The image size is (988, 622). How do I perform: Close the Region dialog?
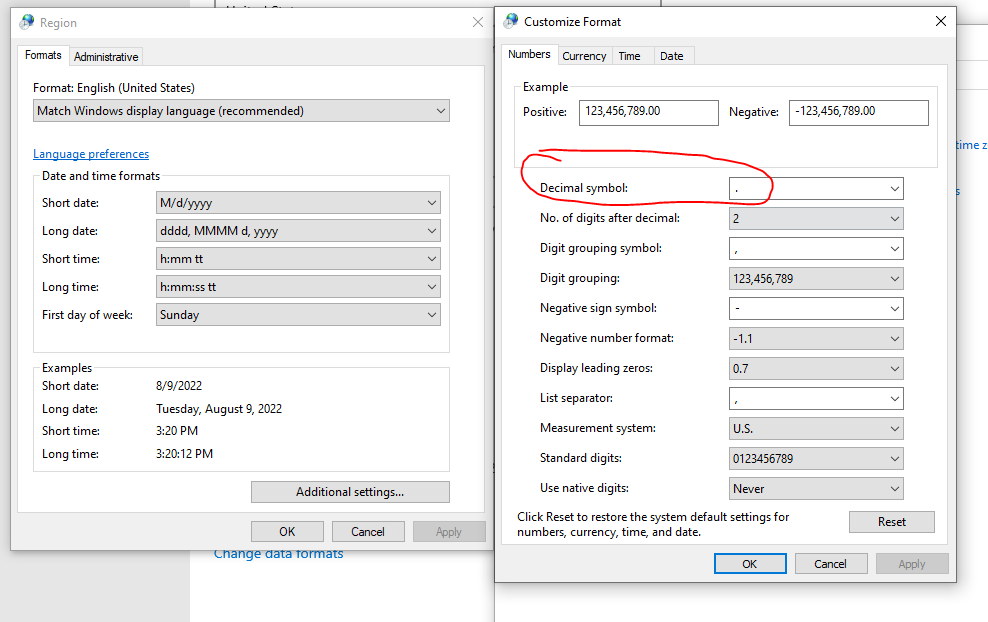[x=478, y=22]
